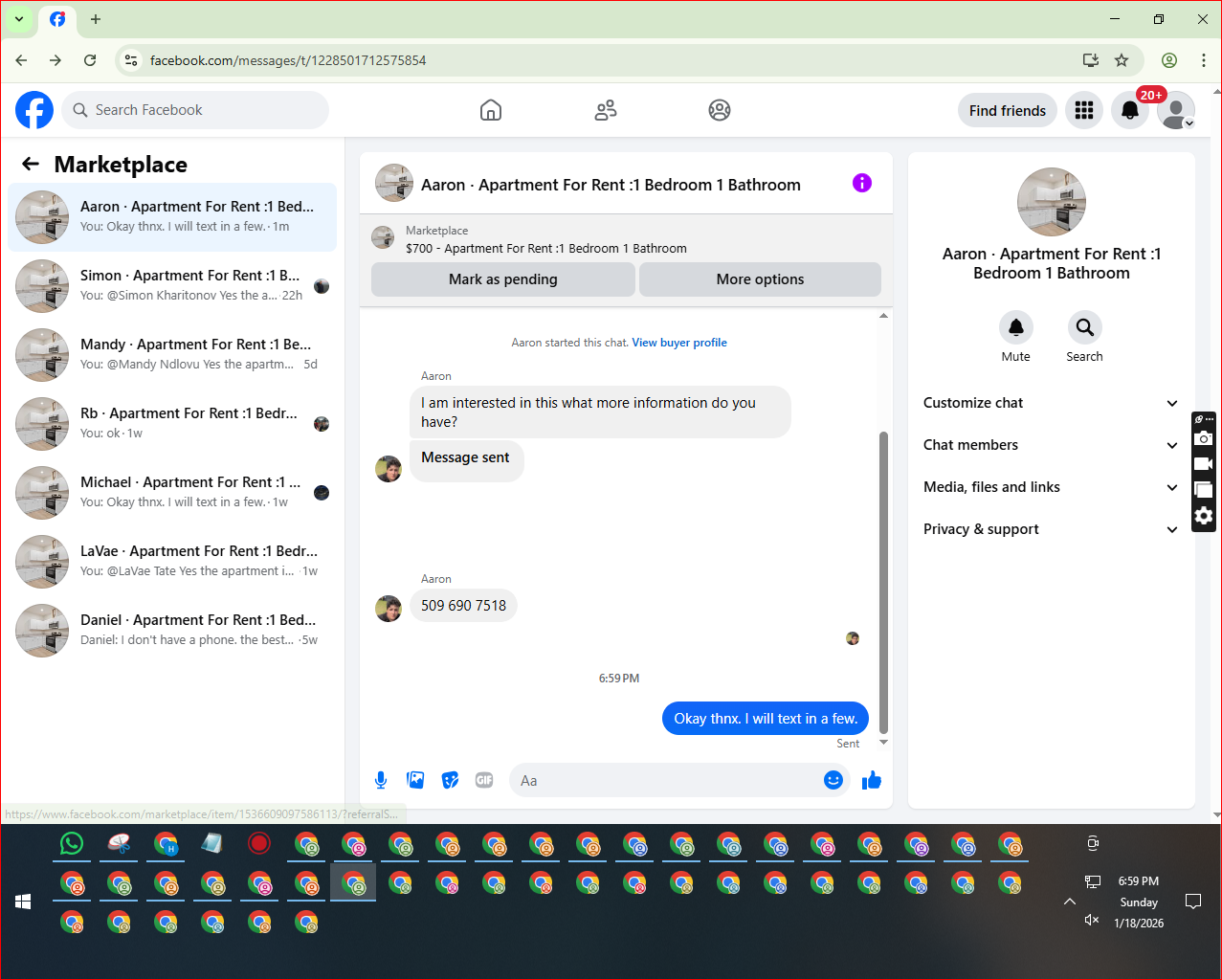Expand Privacy & support section
The width and height of the screenshot is (1222, 980).
pos(1051,529)
